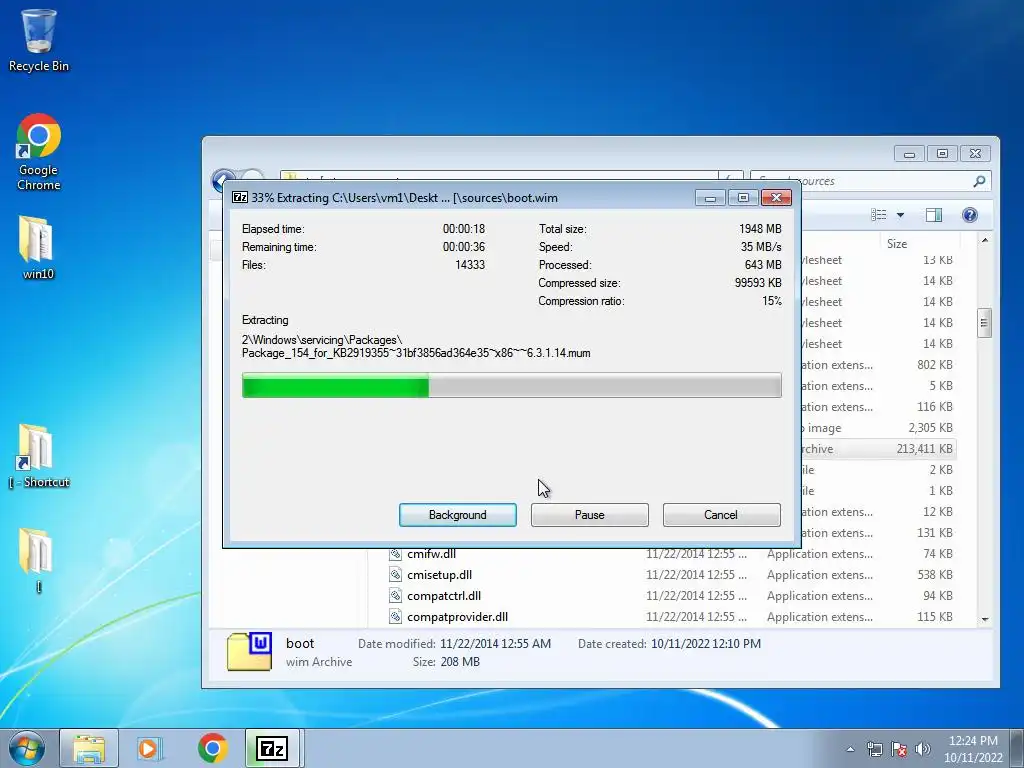
Task: Open Windows Media Player from the taskbar
Action: tap(150, 748)
